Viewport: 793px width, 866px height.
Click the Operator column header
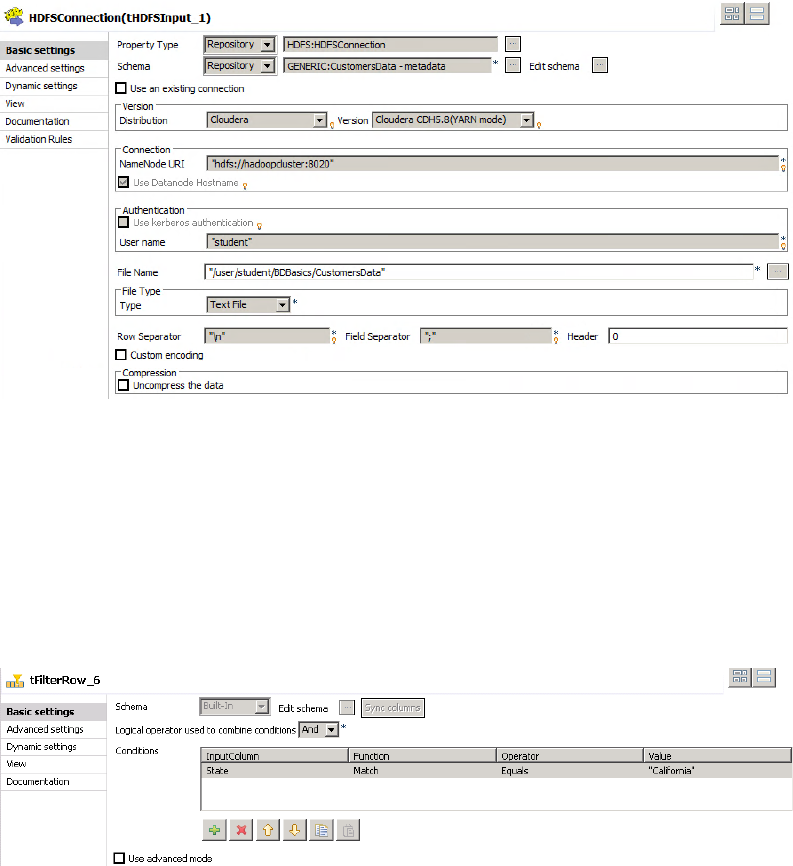570,756
